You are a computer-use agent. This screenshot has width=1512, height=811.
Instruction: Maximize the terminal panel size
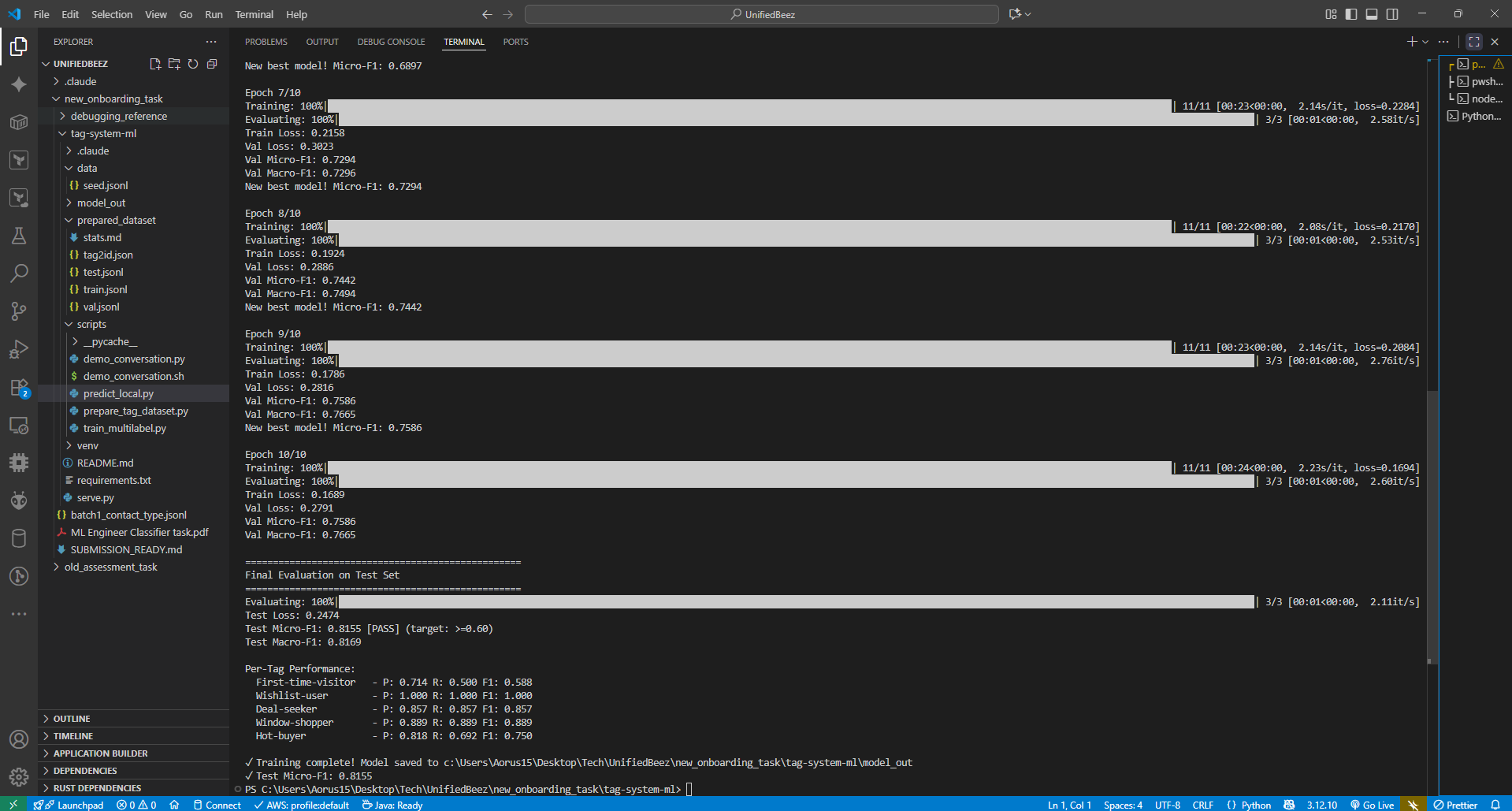(x=1473, y=42)
